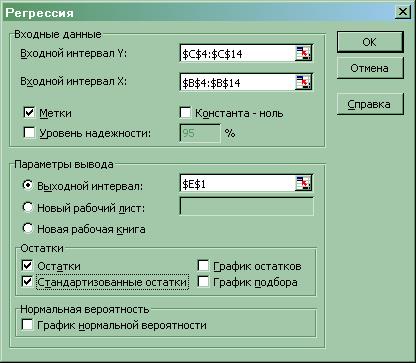
Task: Click the range selector icon for Выходной интервал
Action: (x=303, y=184)
